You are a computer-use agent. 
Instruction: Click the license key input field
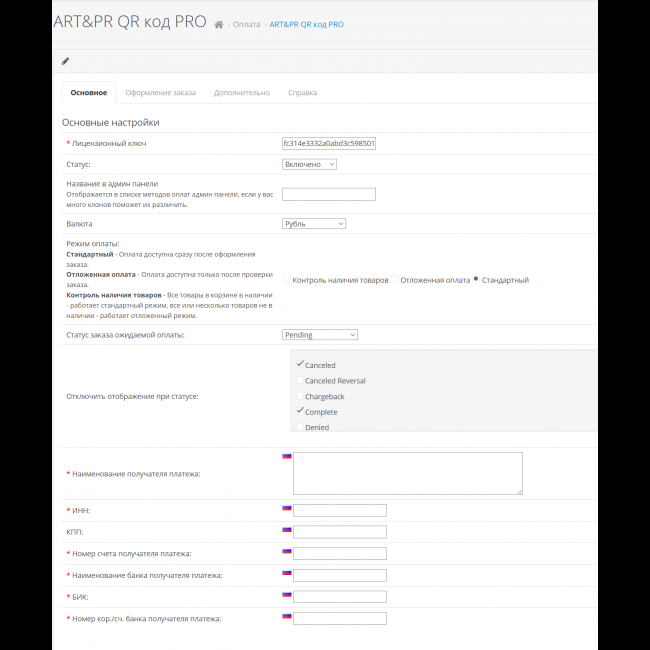pyautogui.click(x=329, y=143)
